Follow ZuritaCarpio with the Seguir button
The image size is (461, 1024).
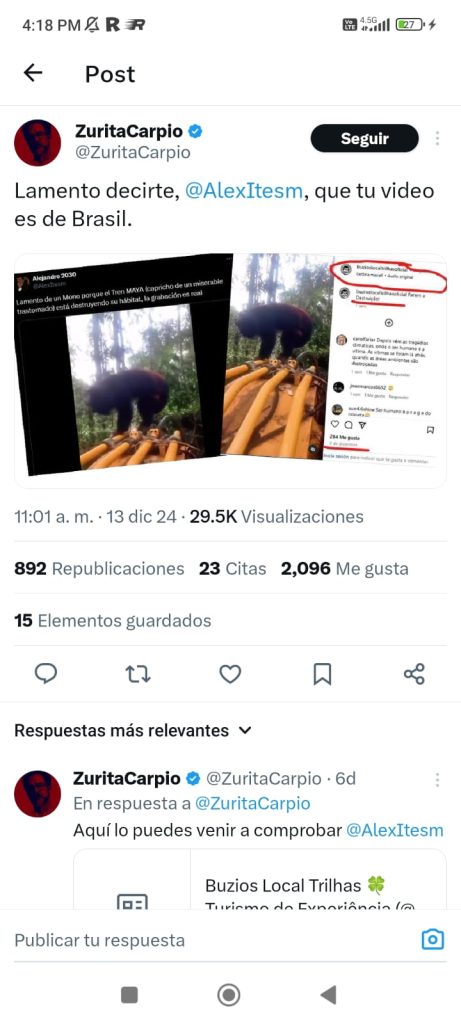(364, 138)
